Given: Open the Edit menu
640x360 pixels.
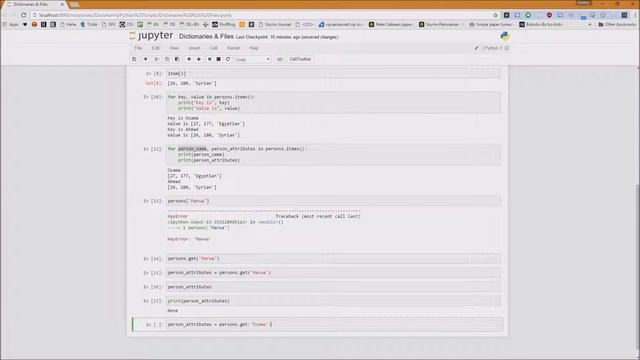Looking at the screenshot, I should (x=156, y=48).
